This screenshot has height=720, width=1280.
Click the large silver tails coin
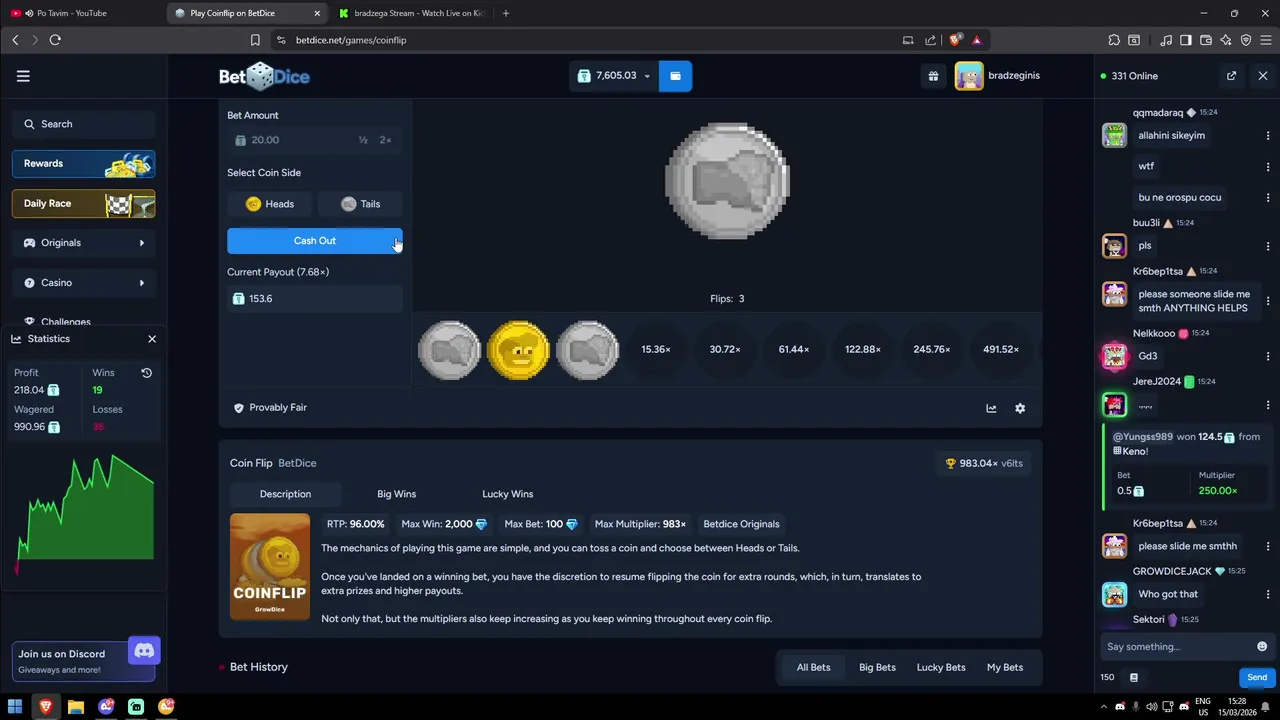pyautogui.click(x=727, y=181)
